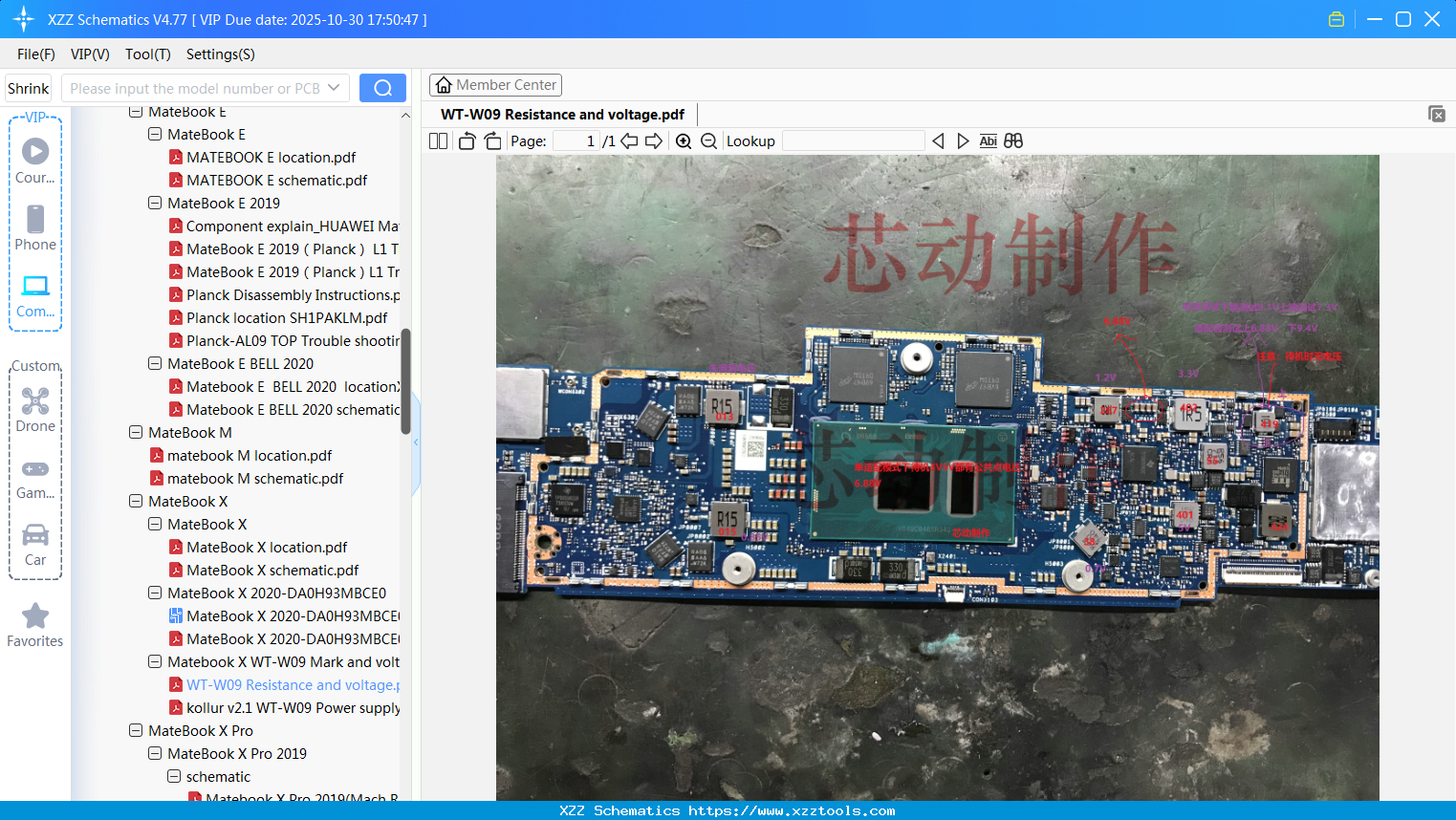The height and width of the screenshot is (820, 1456).
Task: Collapse the MateBook X Pro 2019 folder
Action: click(155, 754)
